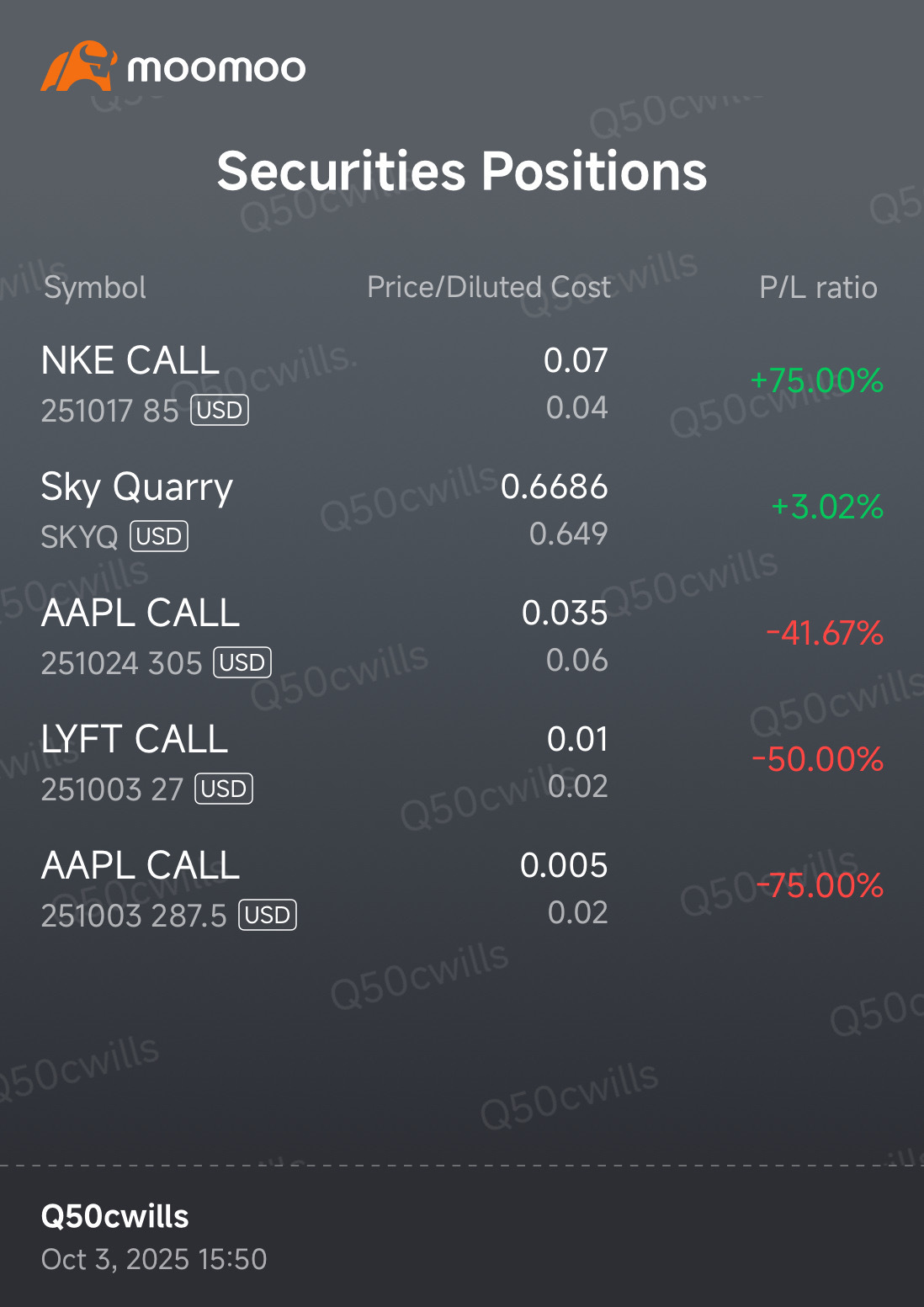The height and width of the screenshot is (1307, 924).
Task: Sort by the P/L ratio header
Action: coord(818,288)
